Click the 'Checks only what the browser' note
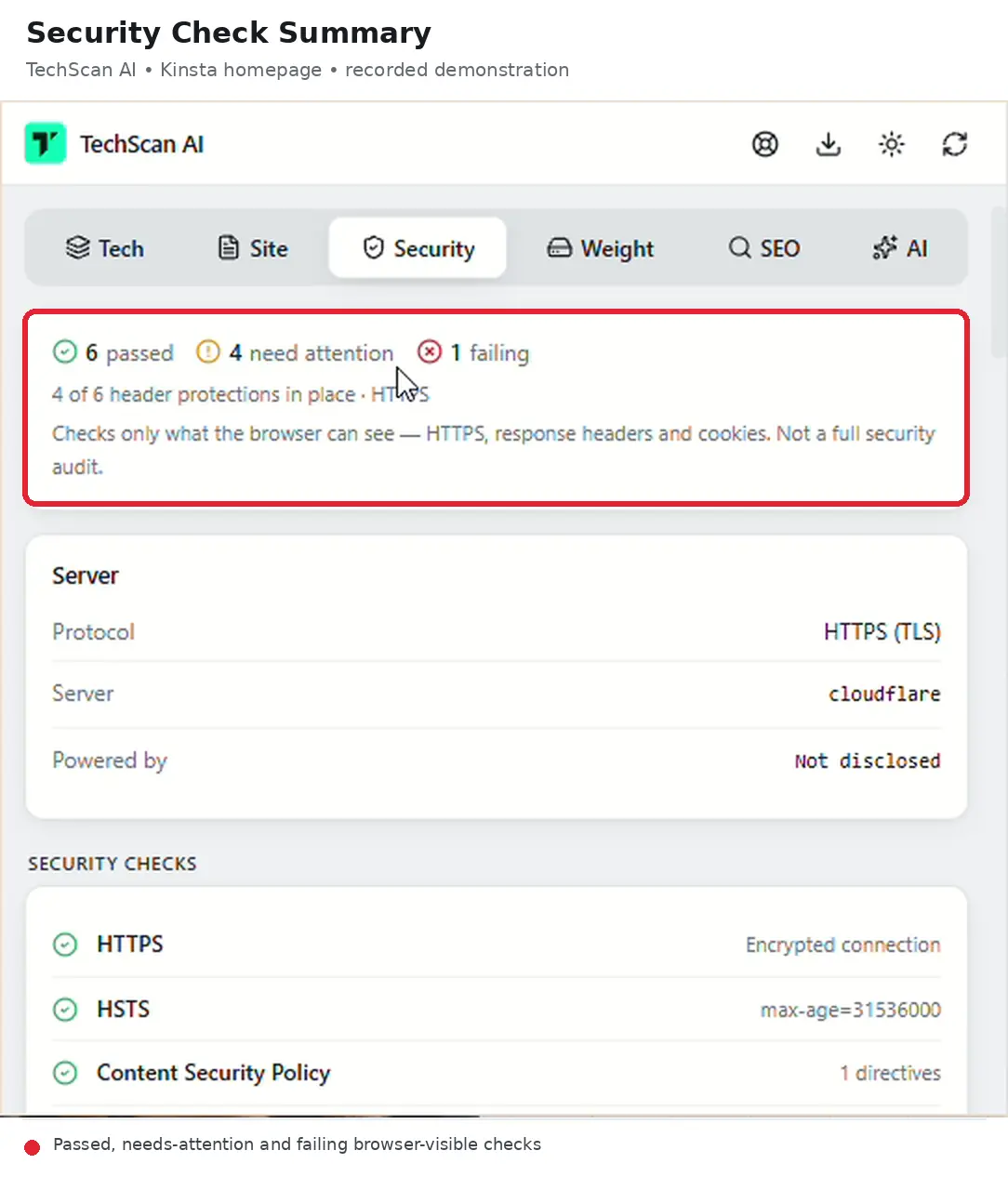The height and width of the screenshot is (1190, 1008). [x=494, y=450]
